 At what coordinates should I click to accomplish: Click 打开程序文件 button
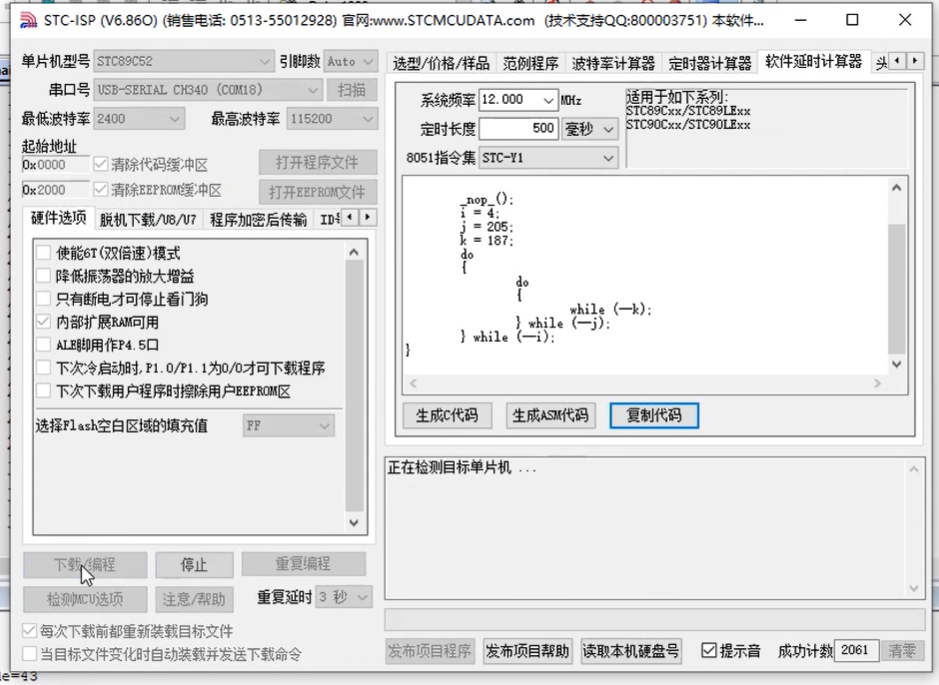pos(318,162)
